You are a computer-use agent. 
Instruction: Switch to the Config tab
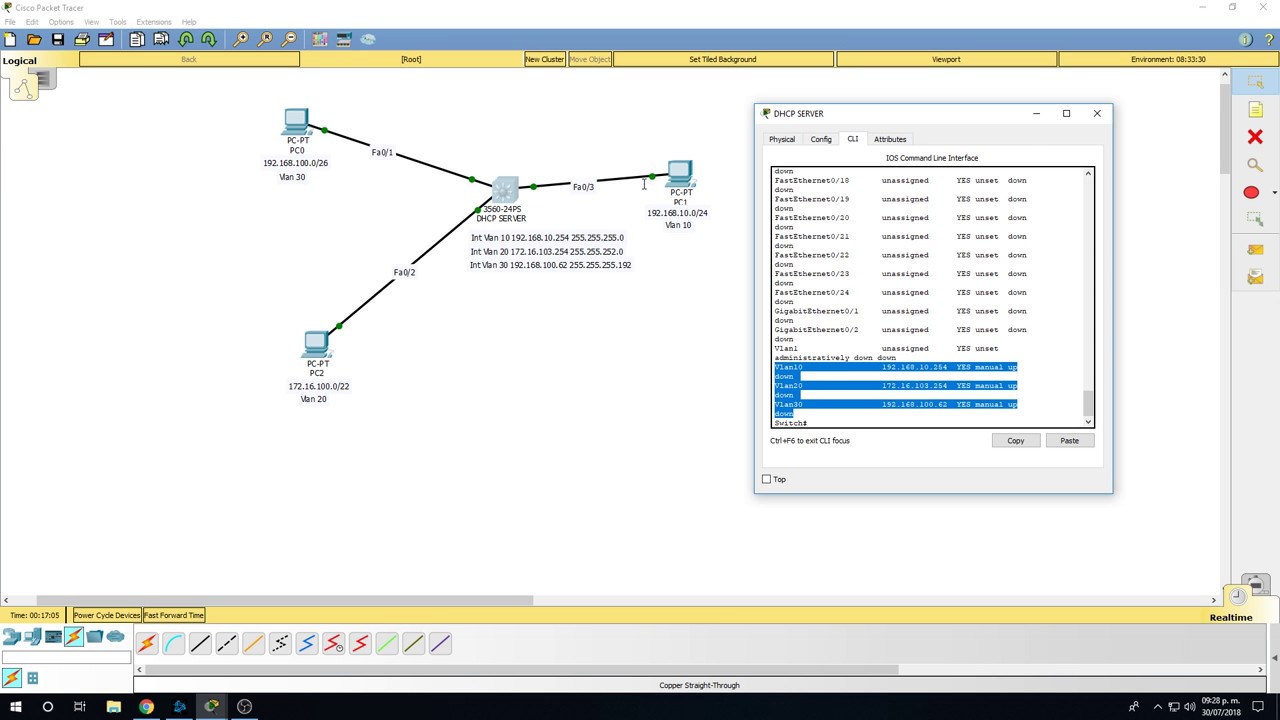coord(821,139)
